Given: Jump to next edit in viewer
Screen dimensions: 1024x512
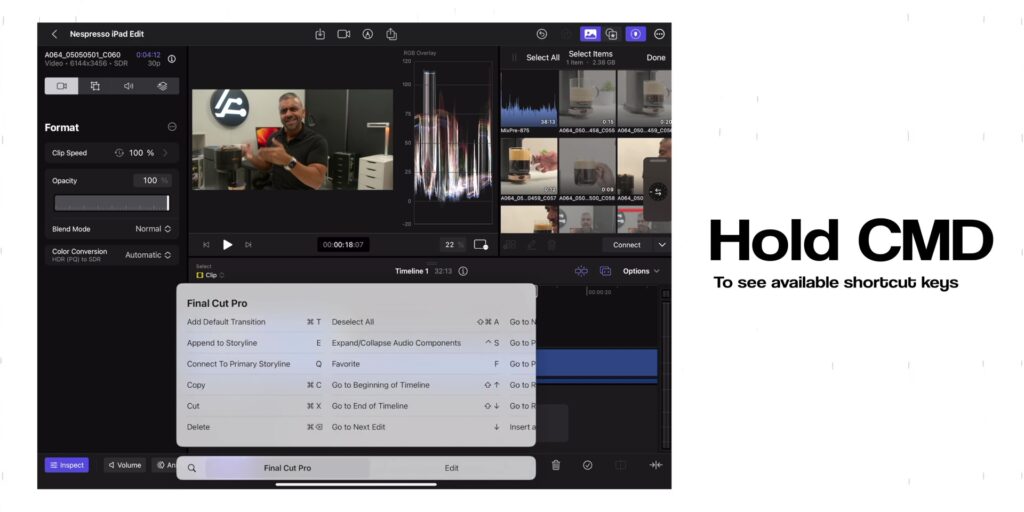Looking at the screenshot, I should tap(248, 245).
